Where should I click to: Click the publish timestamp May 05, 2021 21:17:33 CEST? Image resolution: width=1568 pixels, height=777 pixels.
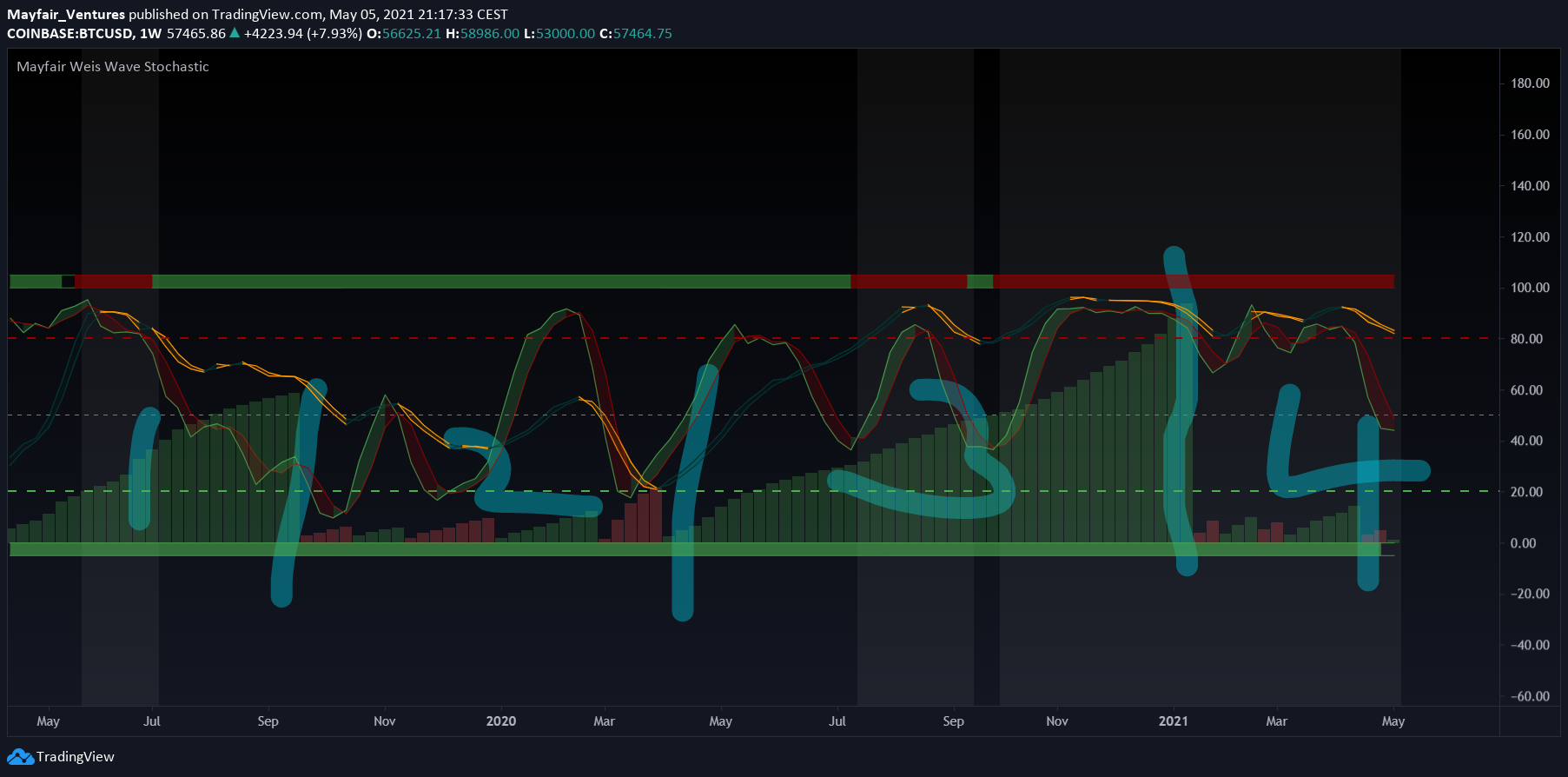click(x=419, y=15)
